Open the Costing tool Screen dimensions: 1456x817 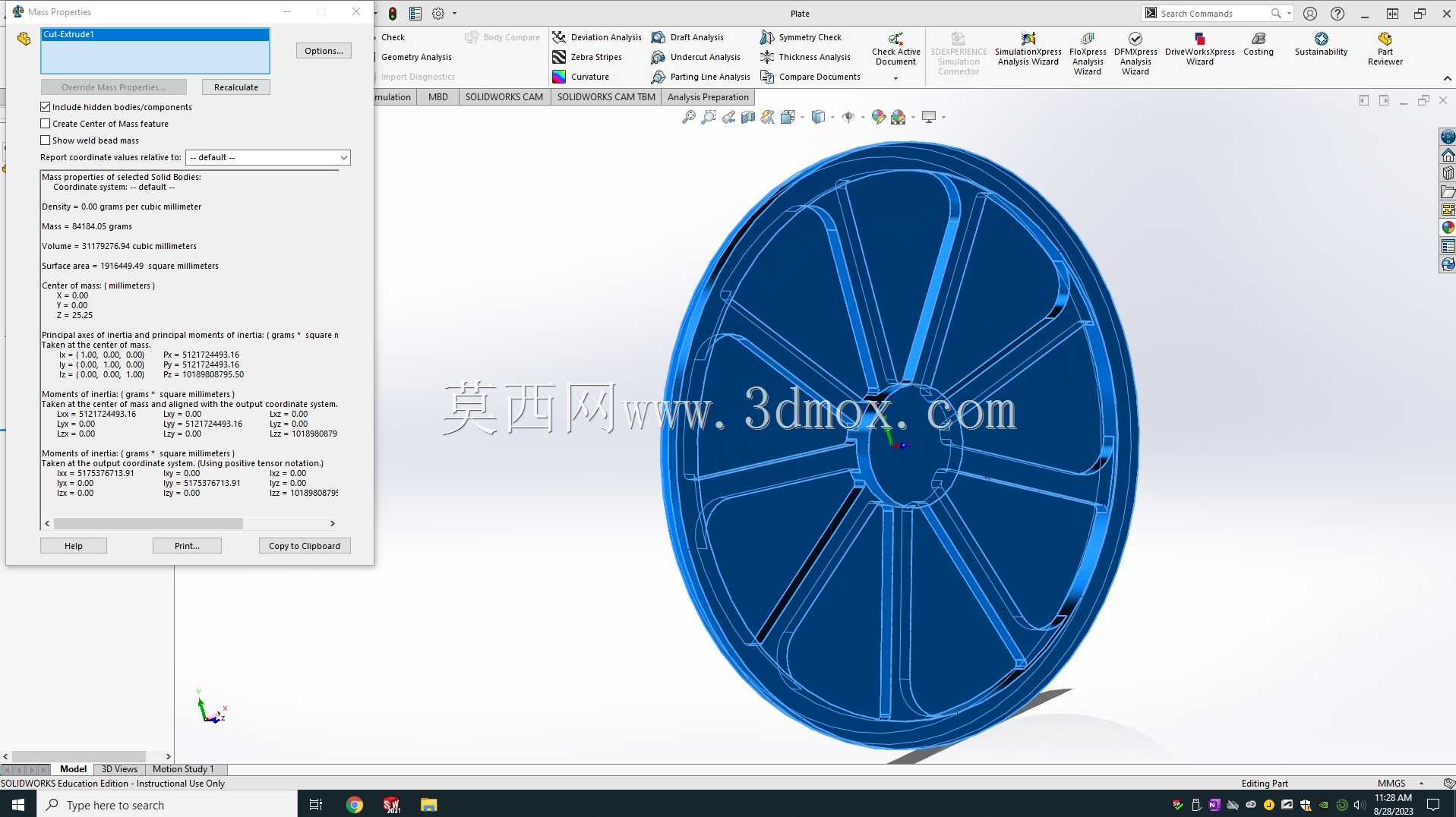[1259, 44]
